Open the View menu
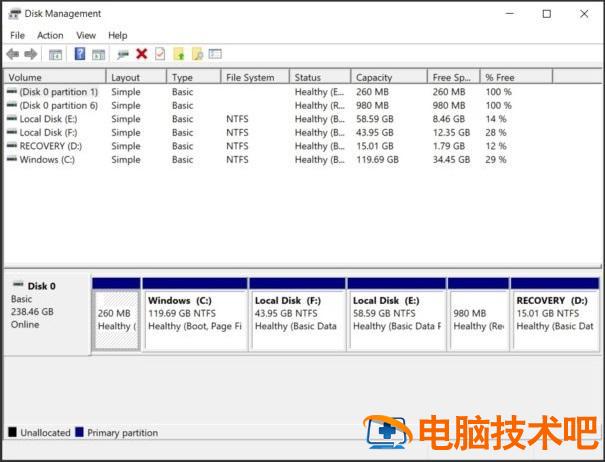 (x=86, y=36)
